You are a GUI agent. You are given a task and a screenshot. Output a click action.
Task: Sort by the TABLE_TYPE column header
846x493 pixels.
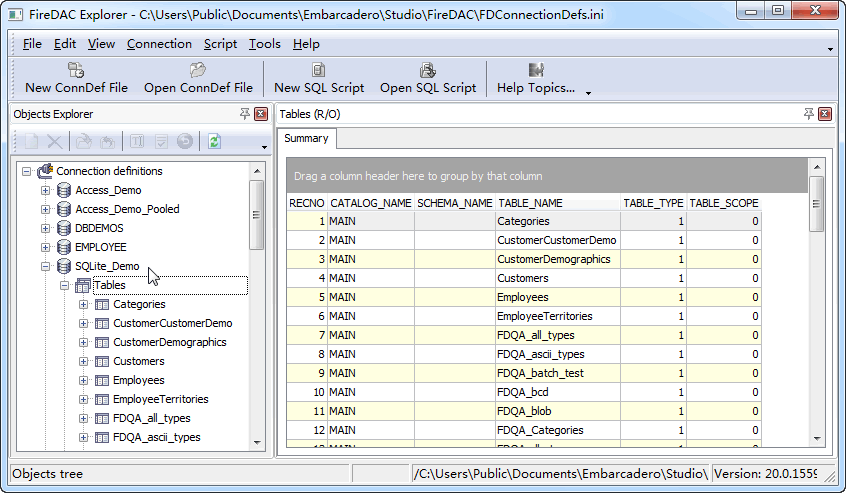(653, 203)
